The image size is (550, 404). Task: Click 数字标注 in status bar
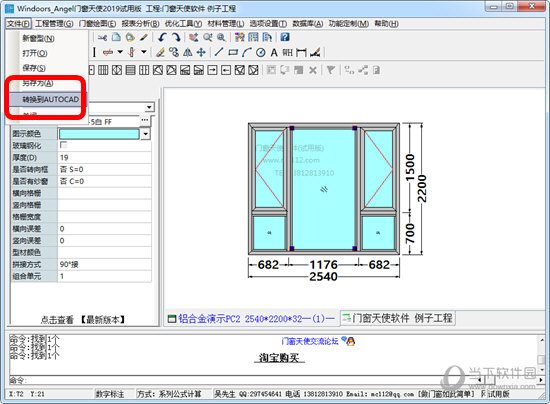[x=110, y=394]
